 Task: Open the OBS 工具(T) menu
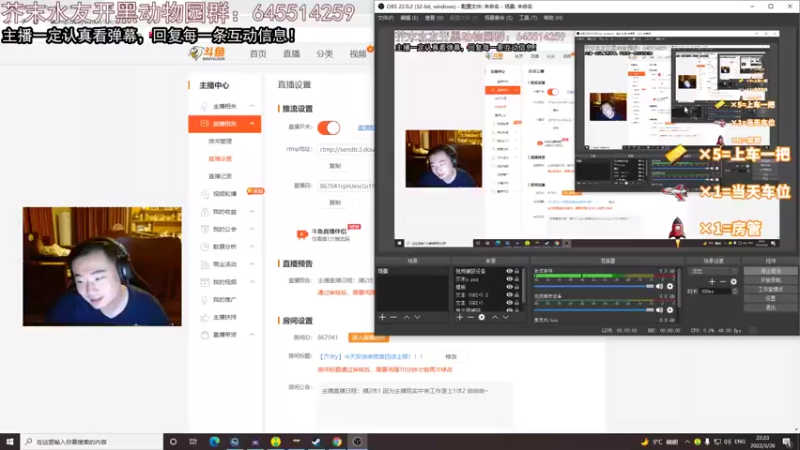(x=528, y=18)
